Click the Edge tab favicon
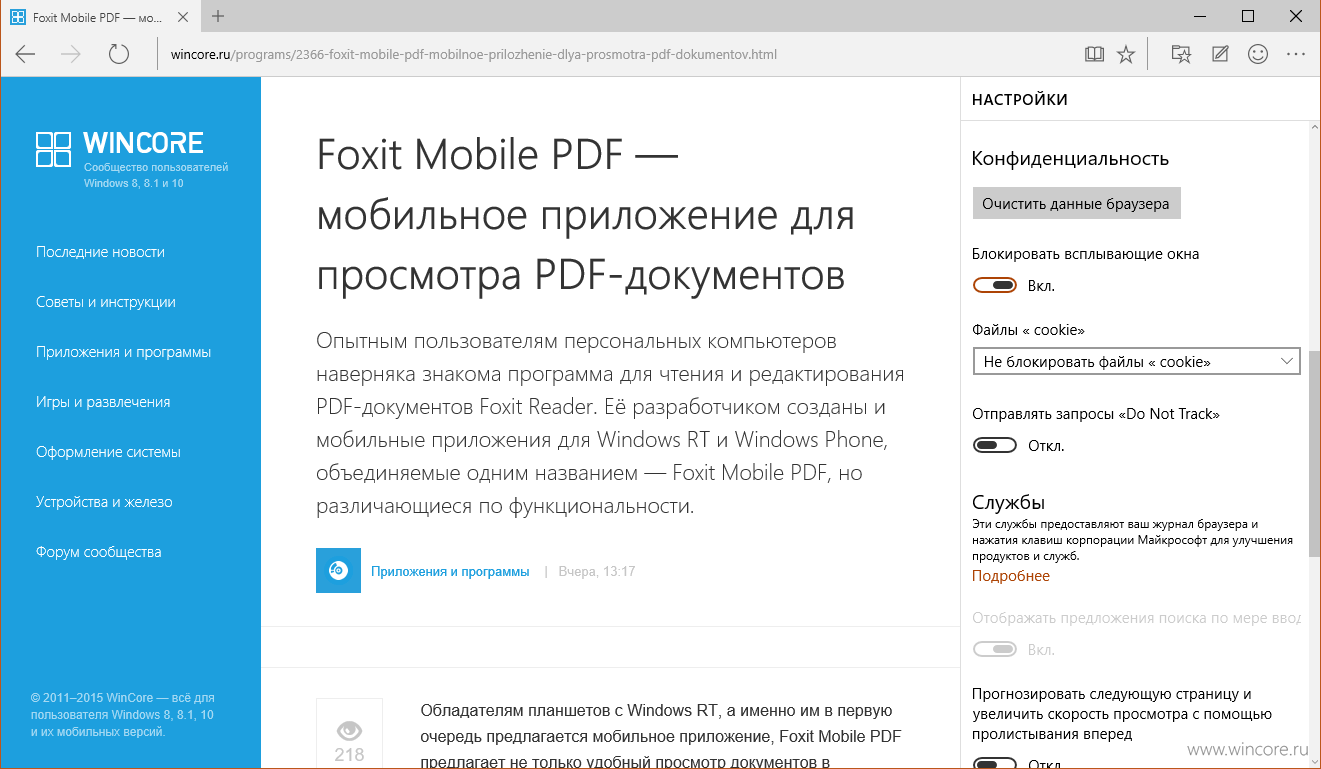 [17, 17]
